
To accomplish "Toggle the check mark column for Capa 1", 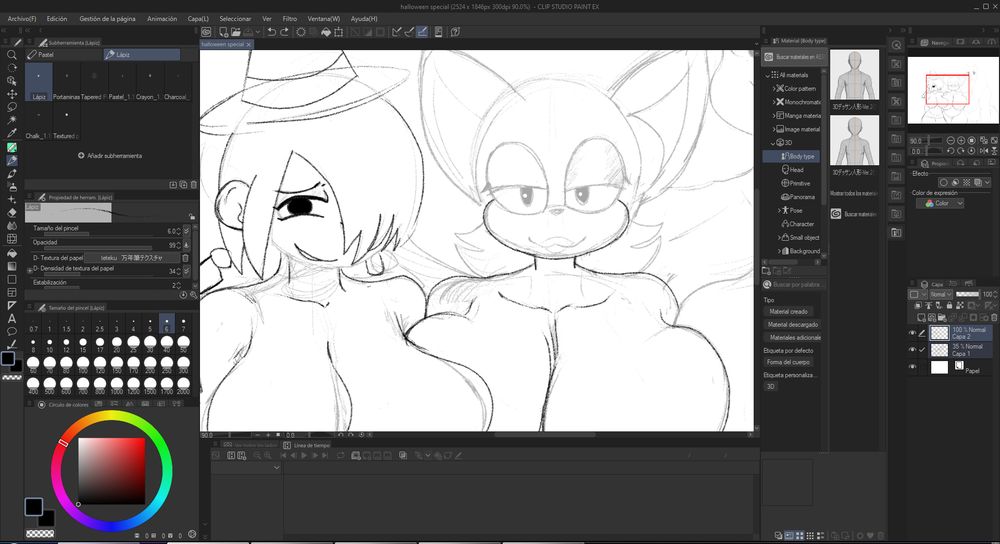I will pos(922,349).
